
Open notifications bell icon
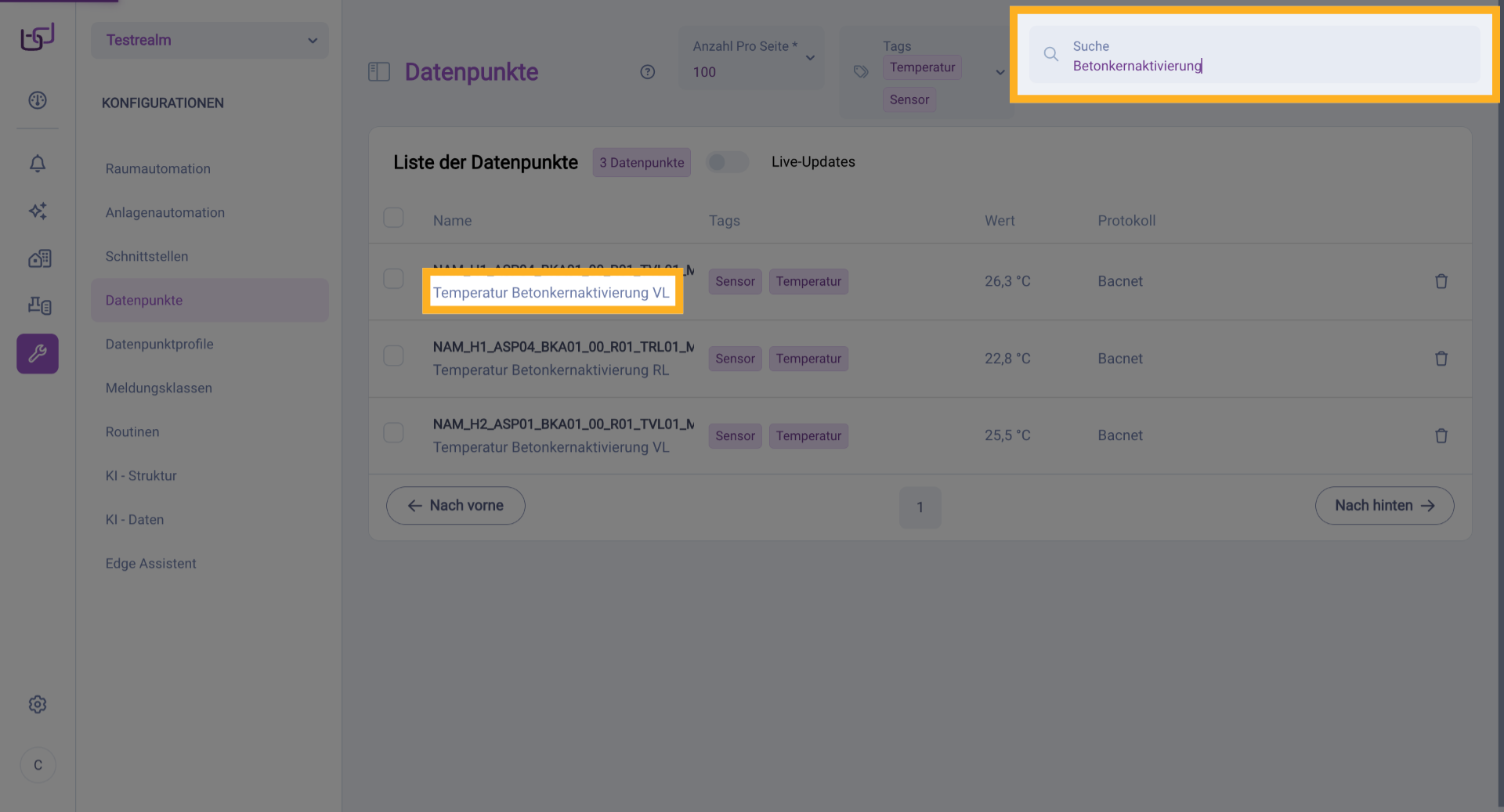[38, 164]
